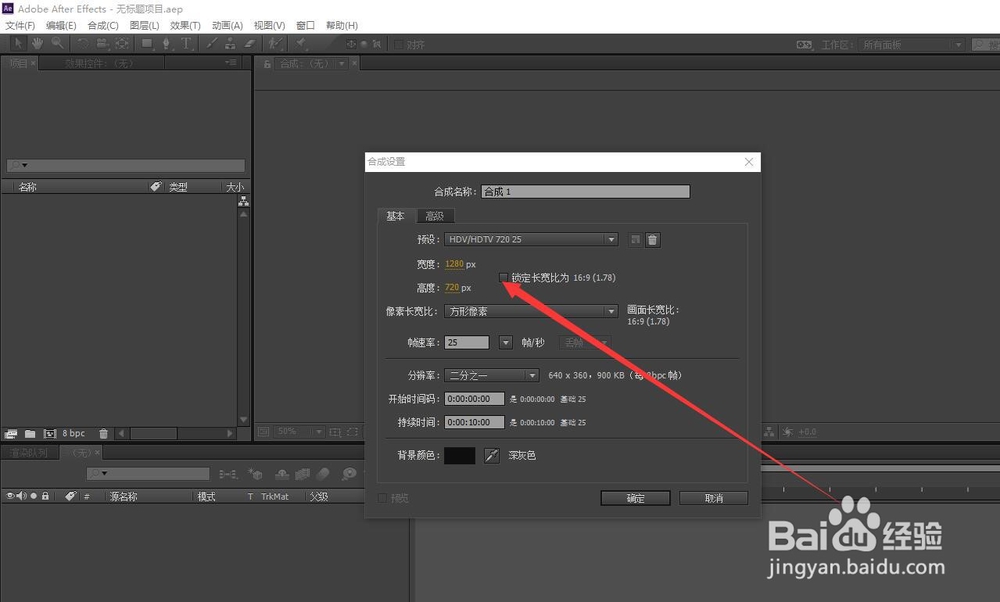Image resolution: width=1000 pixels, height=602 pixels.
Task: Select the Selection arrow tool
Action: (18, 43)
